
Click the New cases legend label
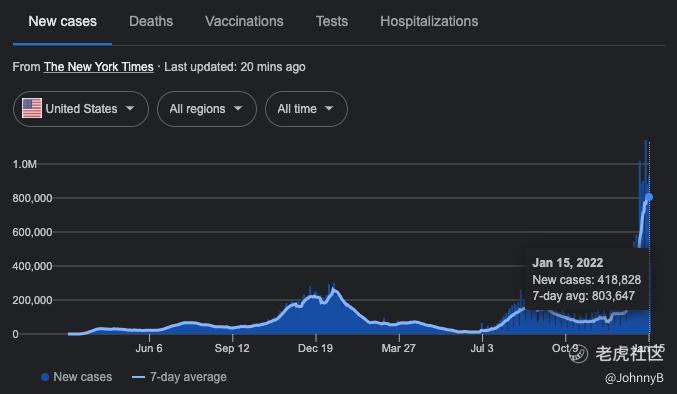pyautogui.click(x=83, y=377)
